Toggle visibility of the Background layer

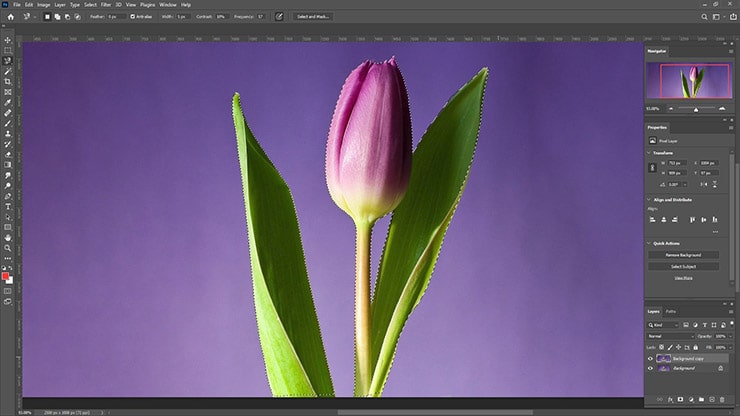(651, 368)
